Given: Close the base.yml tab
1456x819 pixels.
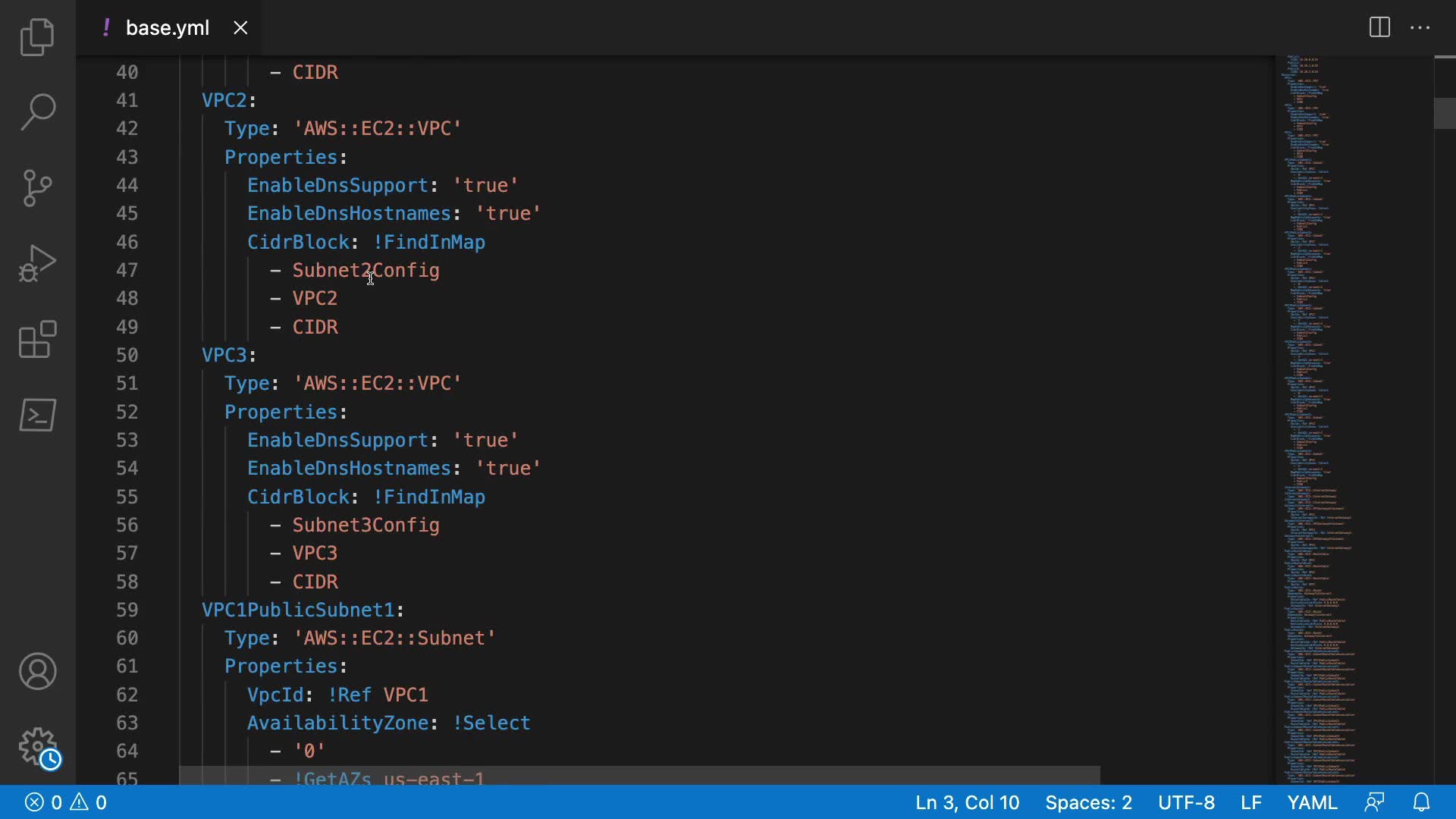Looking at the screenshot, I should [240, 28].
